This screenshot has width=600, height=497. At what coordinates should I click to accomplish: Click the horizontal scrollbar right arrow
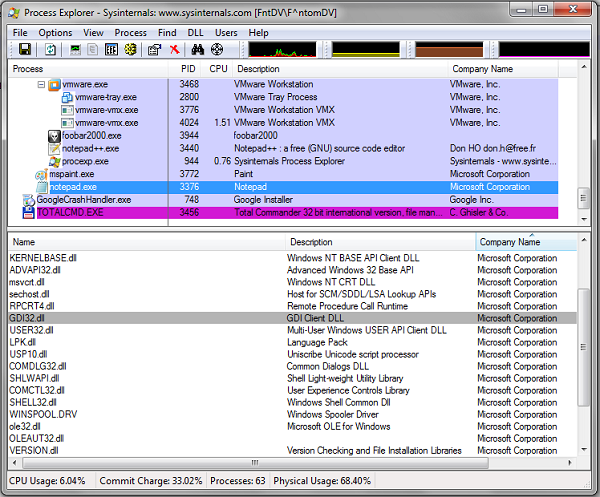pos(570,463)
